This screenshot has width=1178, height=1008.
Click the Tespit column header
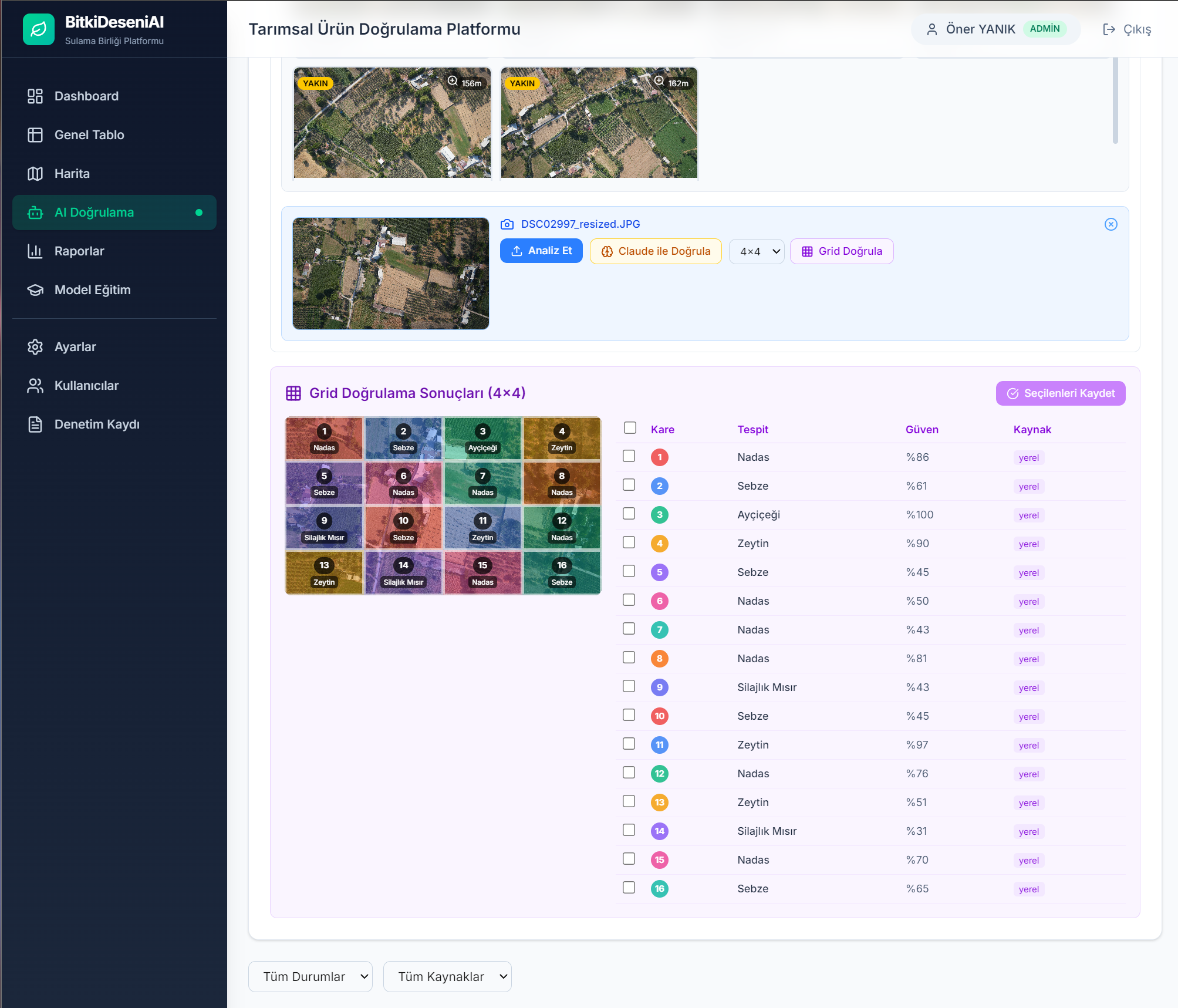(753, 430)
